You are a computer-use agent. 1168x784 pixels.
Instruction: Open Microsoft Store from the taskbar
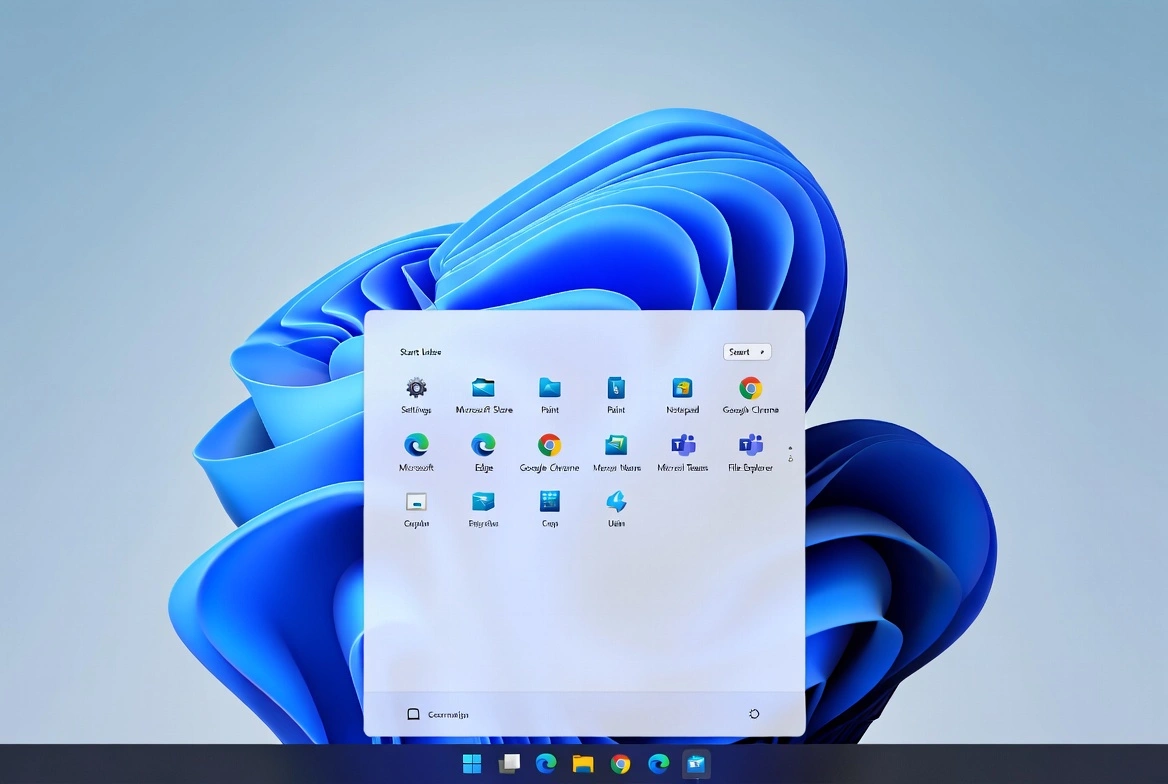(695, 763)
